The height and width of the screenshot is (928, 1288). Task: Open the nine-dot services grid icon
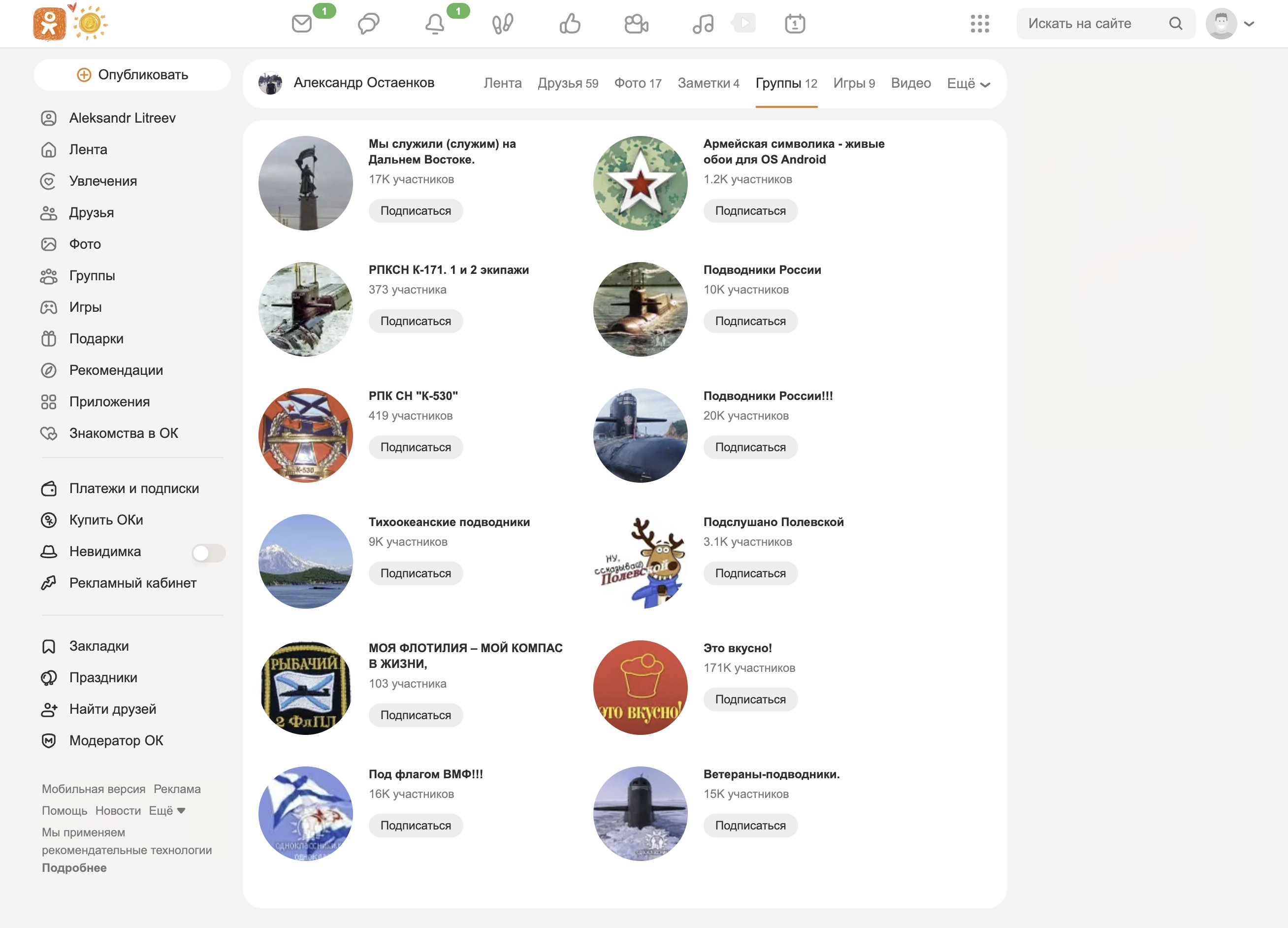coord(980,24)
